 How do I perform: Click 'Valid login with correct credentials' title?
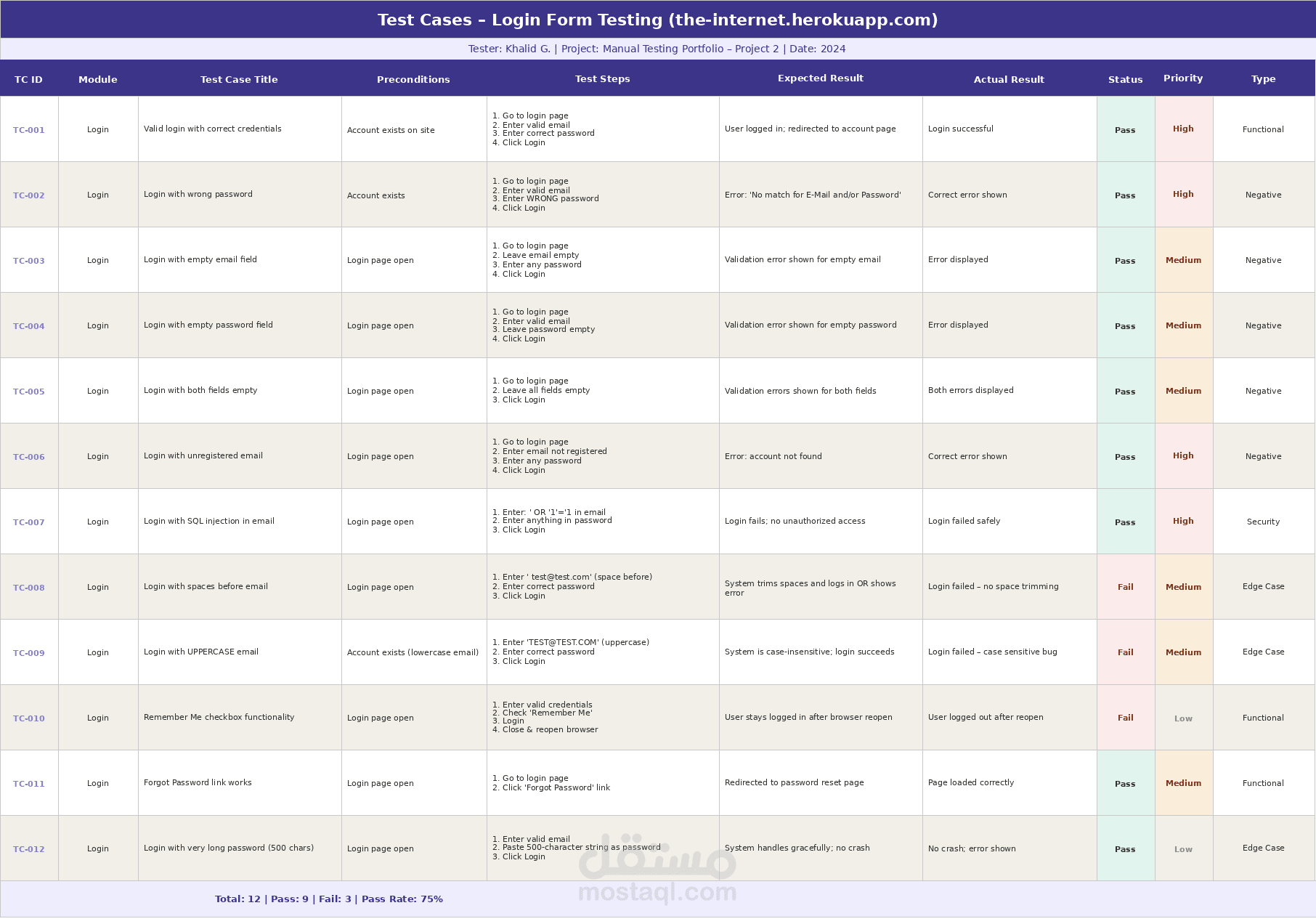[x=212, y=129]
